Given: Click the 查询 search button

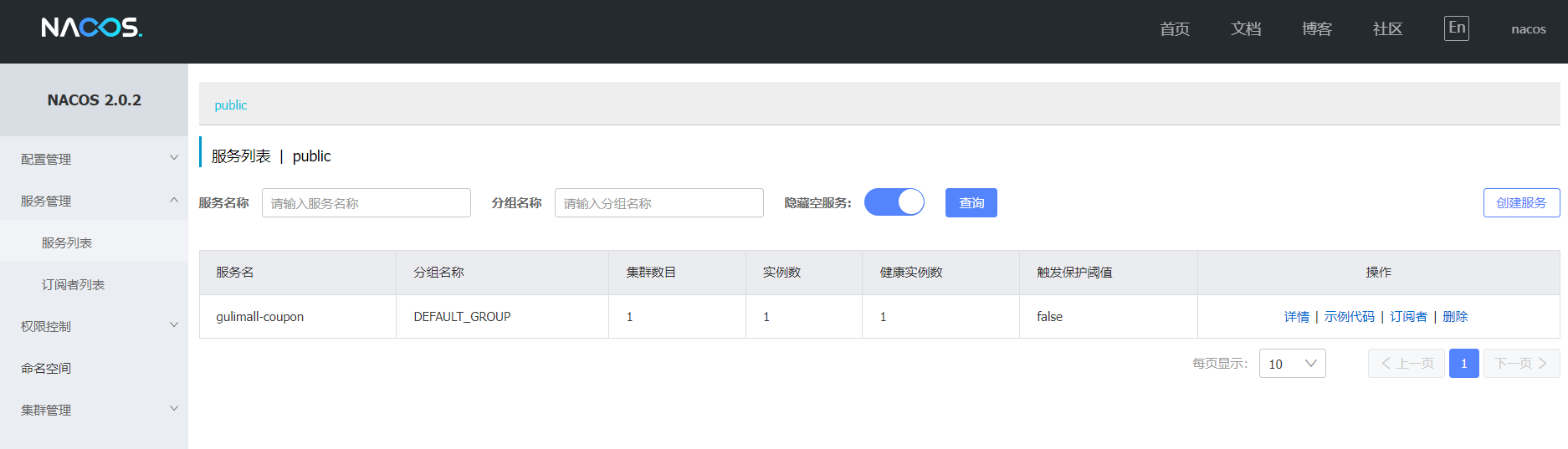Looking at the screenshot, I should (x=971, y=202).
